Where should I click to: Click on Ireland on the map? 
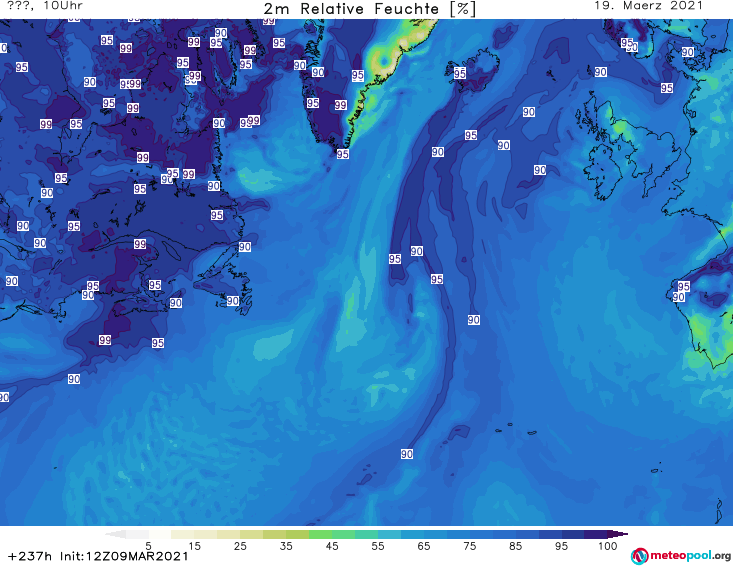(604, 171)
